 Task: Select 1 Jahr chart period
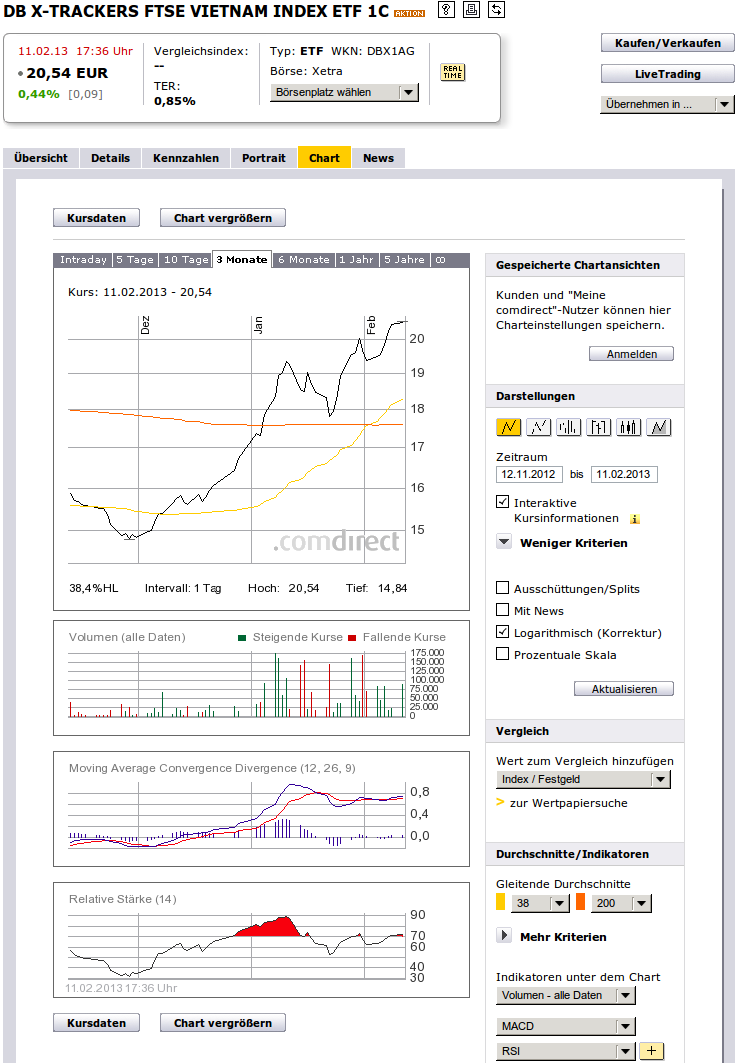pos(356,260)
